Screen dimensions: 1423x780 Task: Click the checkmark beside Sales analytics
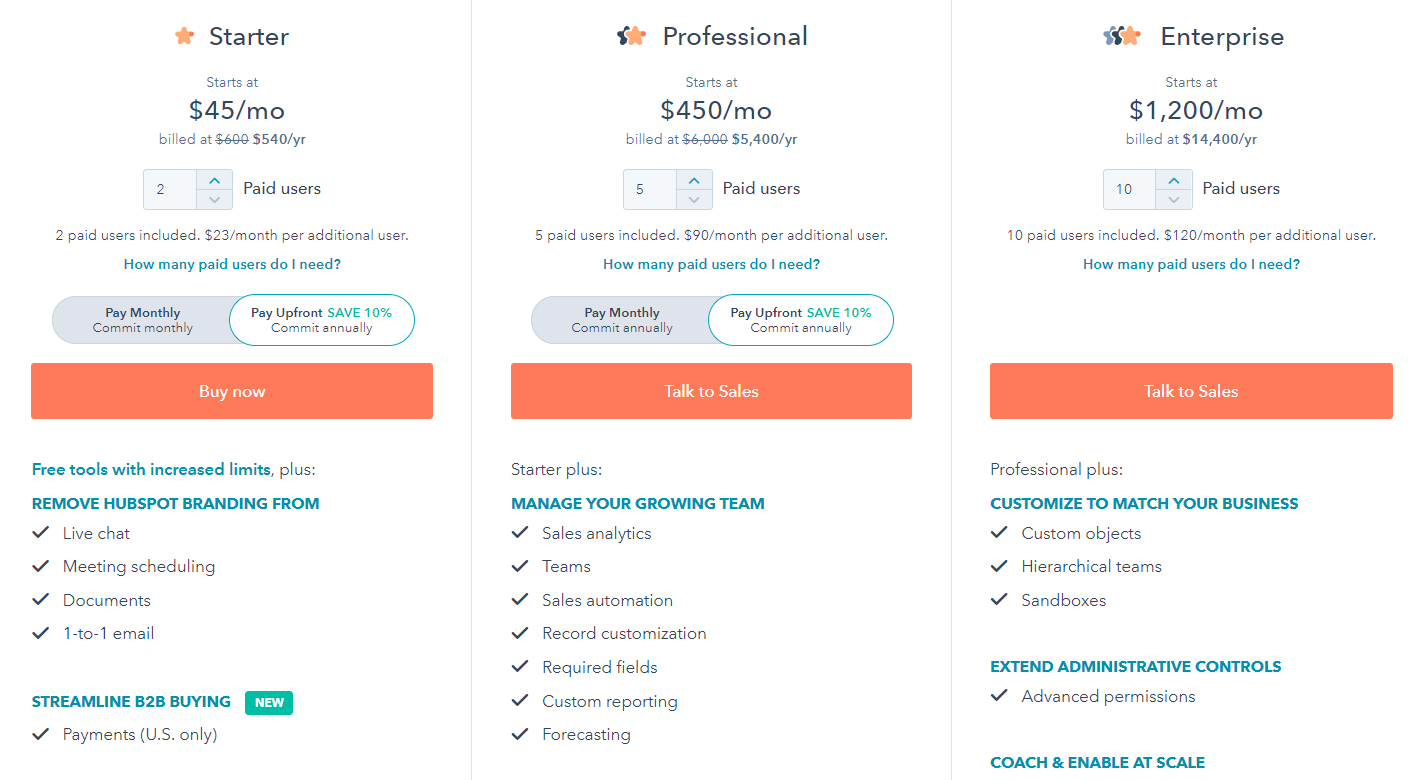pyautogui.click(x=520, y=532)
